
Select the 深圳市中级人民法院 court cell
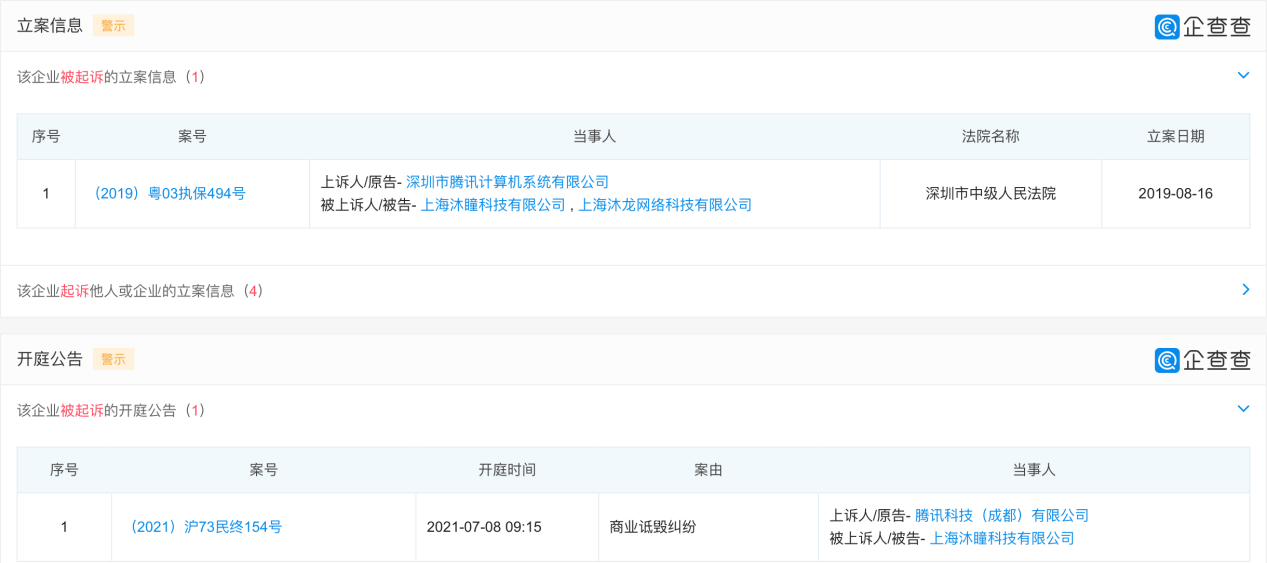click(990, 194)
